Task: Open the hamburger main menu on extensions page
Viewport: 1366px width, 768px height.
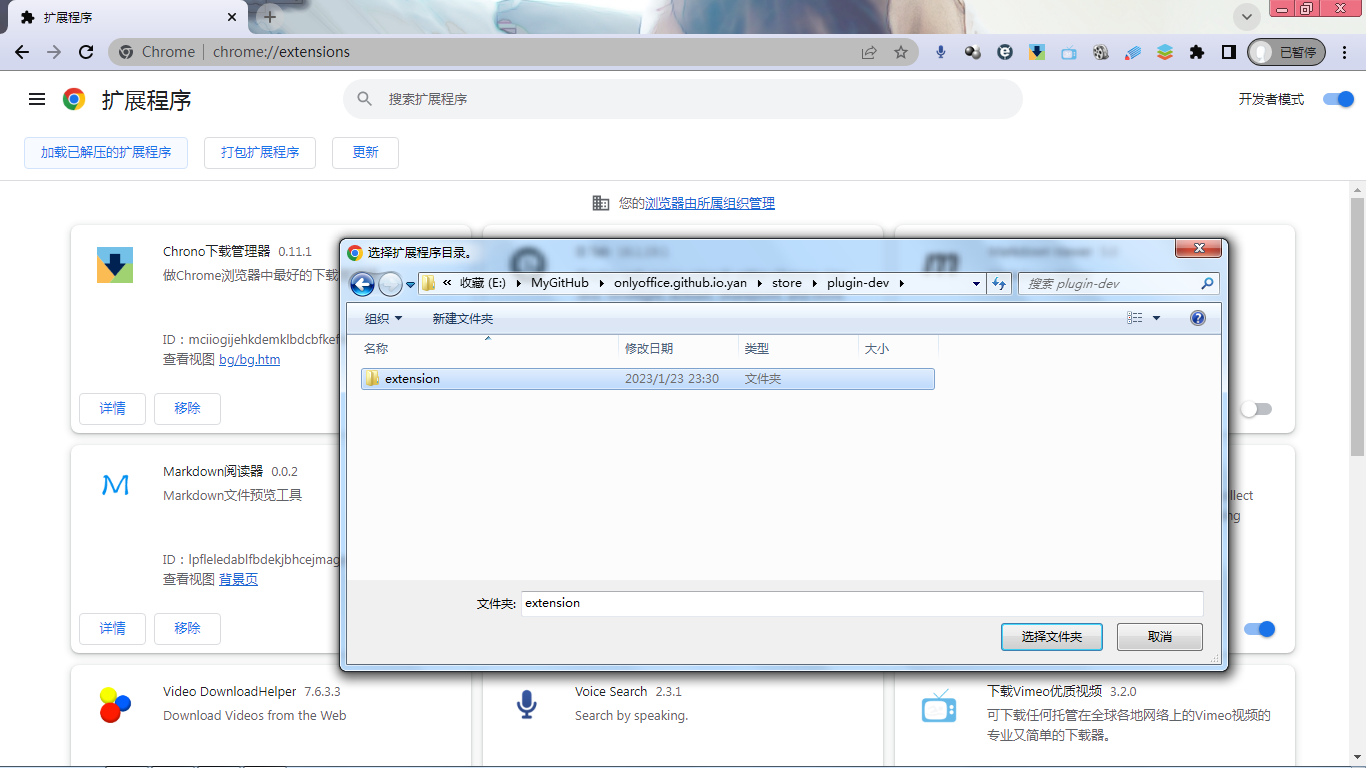Action: [37, 99]
